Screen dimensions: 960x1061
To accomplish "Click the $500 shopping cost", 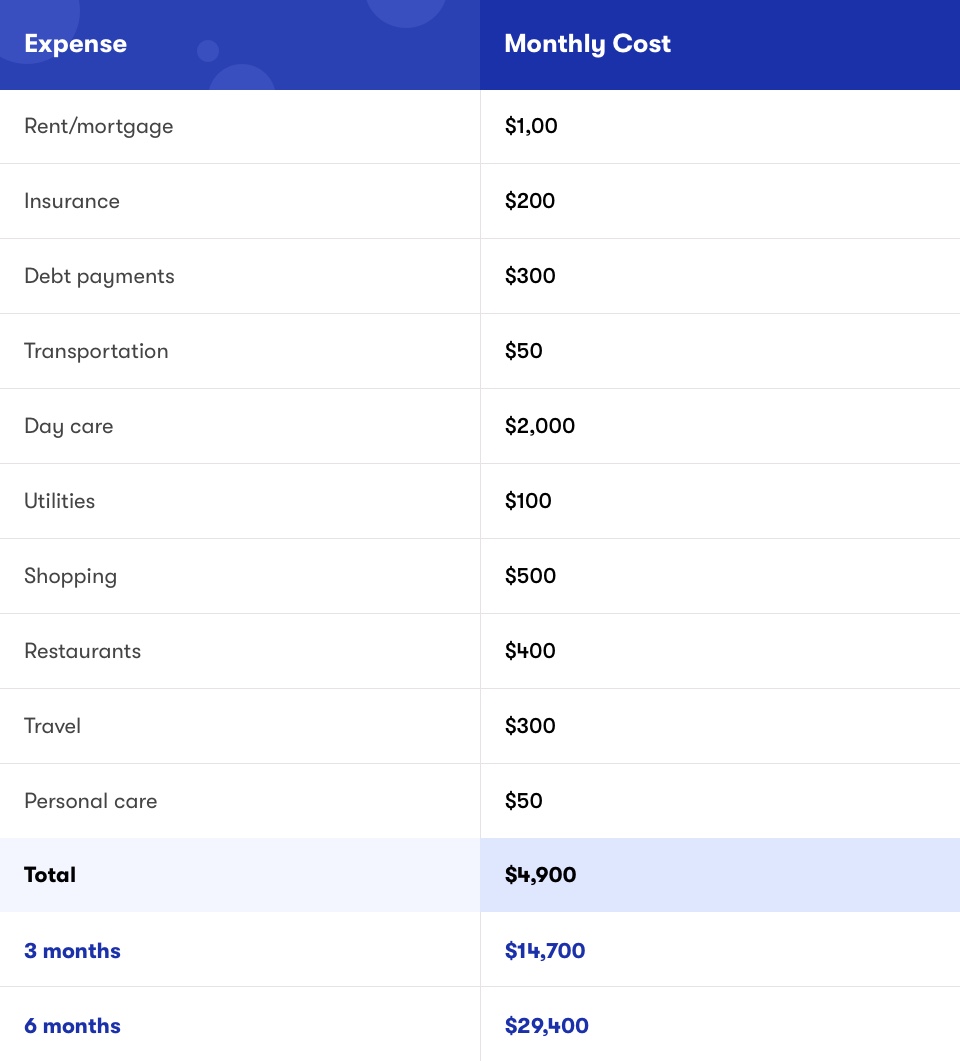I will 530,576.
